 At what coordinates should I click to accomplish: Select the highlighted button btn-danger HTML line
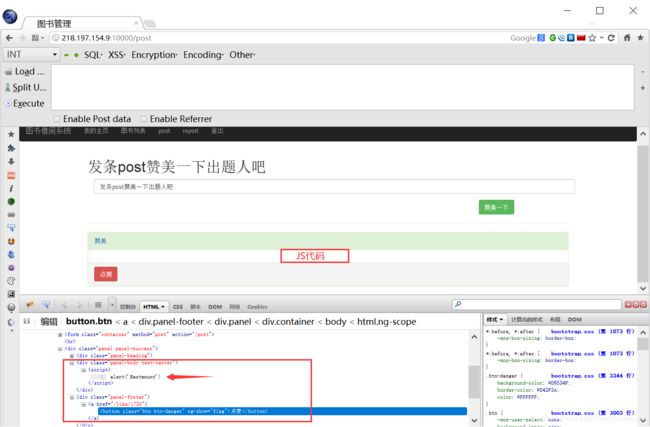coord(283,411)
